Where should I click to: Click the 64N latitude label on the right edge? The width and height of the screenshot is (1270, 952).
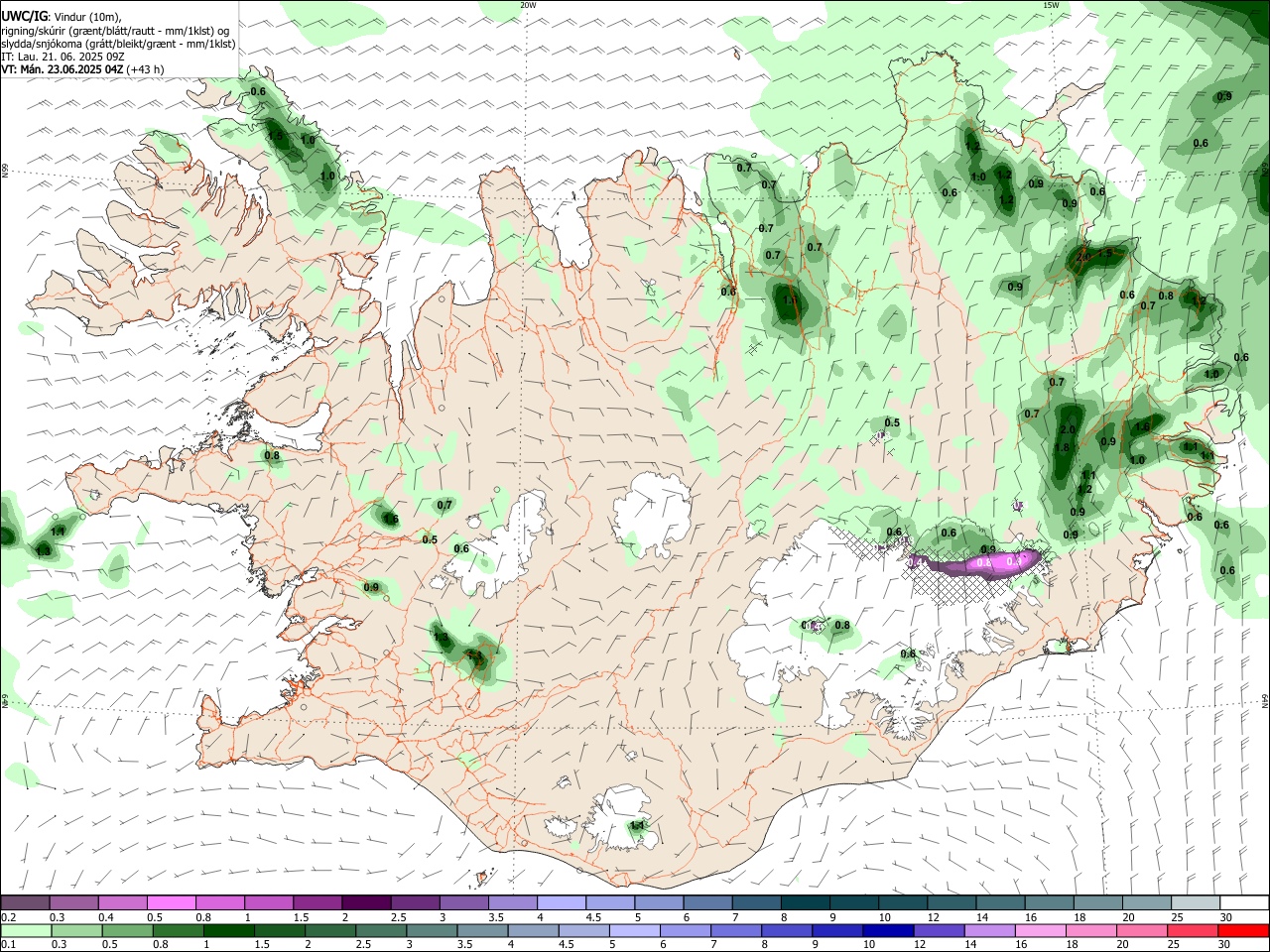coord(1265,700)
